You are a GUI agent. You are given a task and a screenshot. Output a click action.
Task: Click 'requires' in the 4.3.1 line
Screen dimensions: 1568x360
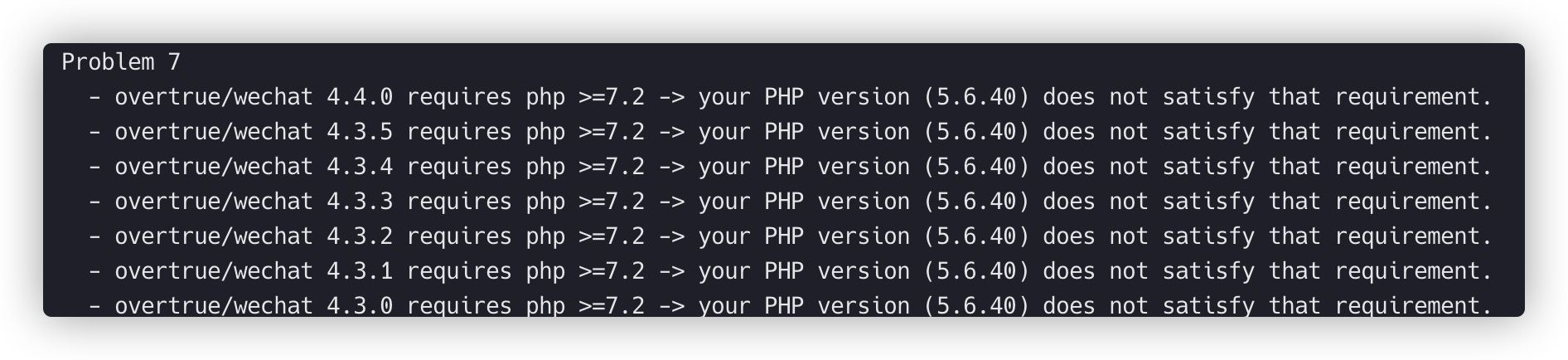[x=459, y=271]
